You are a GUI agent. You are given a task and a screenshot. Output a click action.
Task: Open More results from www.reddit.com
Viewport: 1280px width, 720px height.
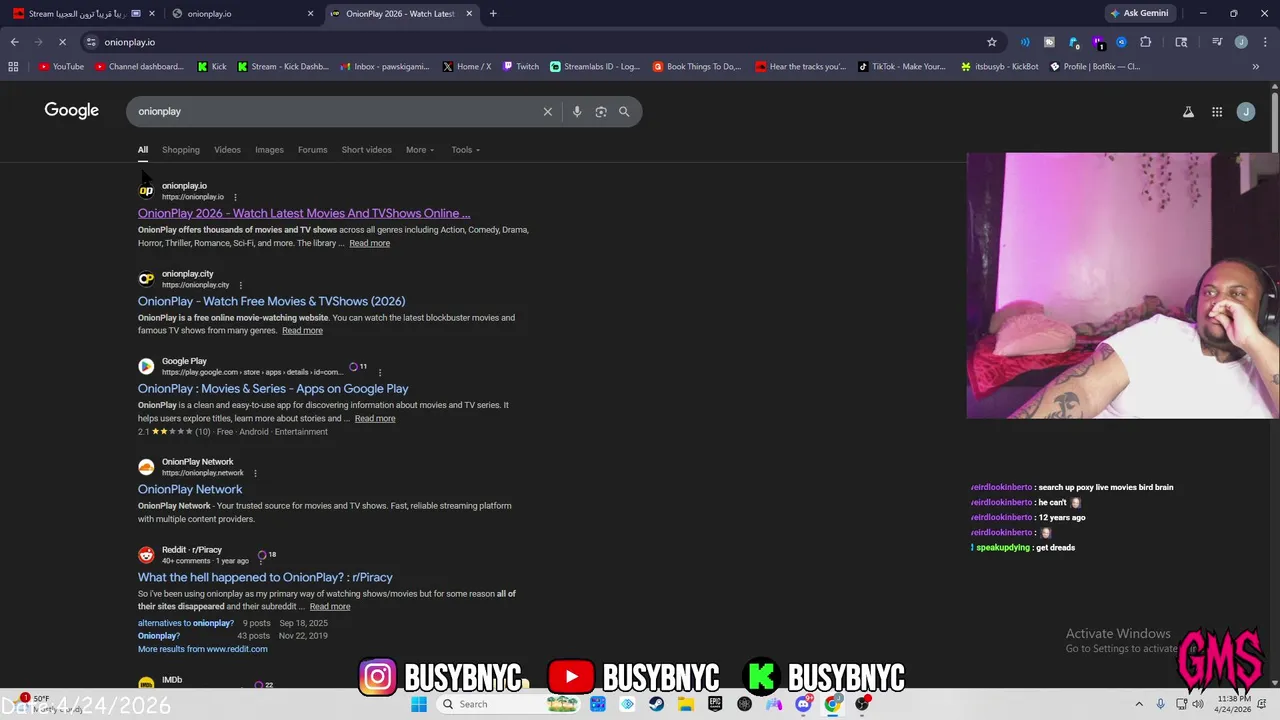pyautogui.click(x=202, y=649)
